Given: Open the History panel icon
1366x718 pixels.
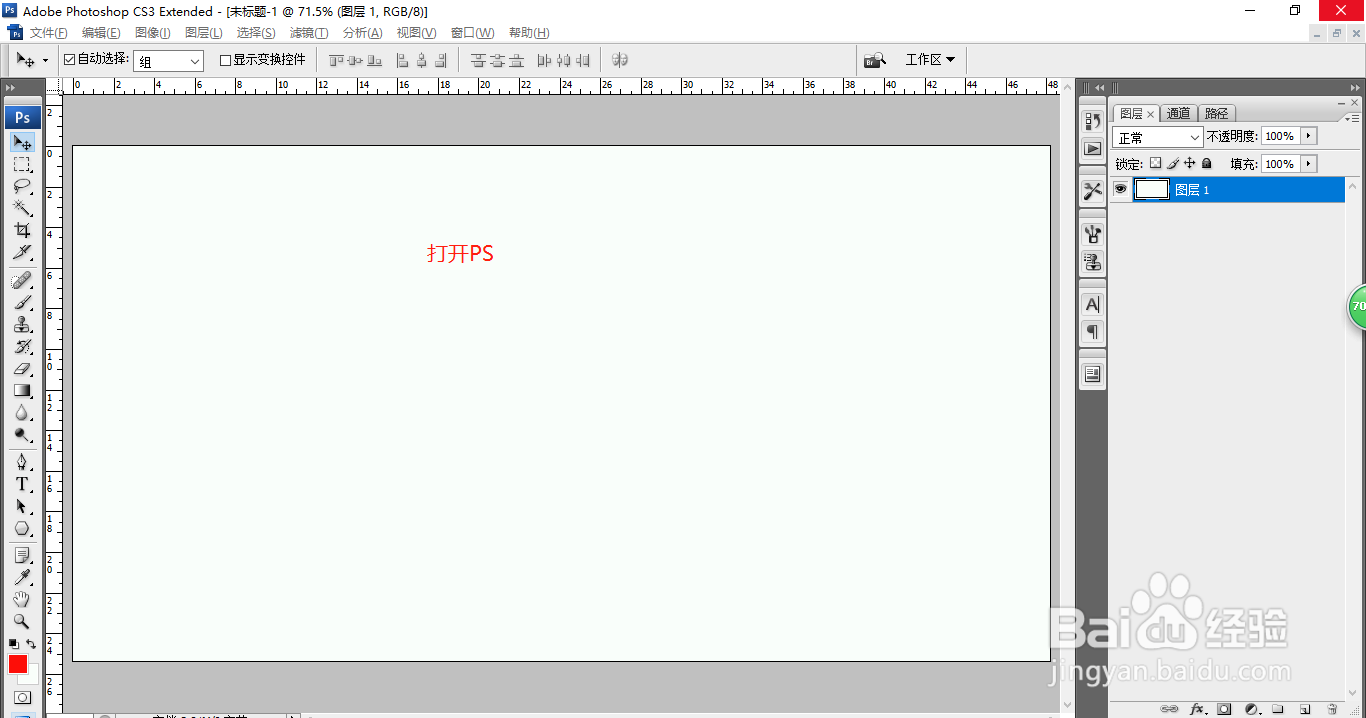Looking at the screenshot, I should (x=1093, y=121).
